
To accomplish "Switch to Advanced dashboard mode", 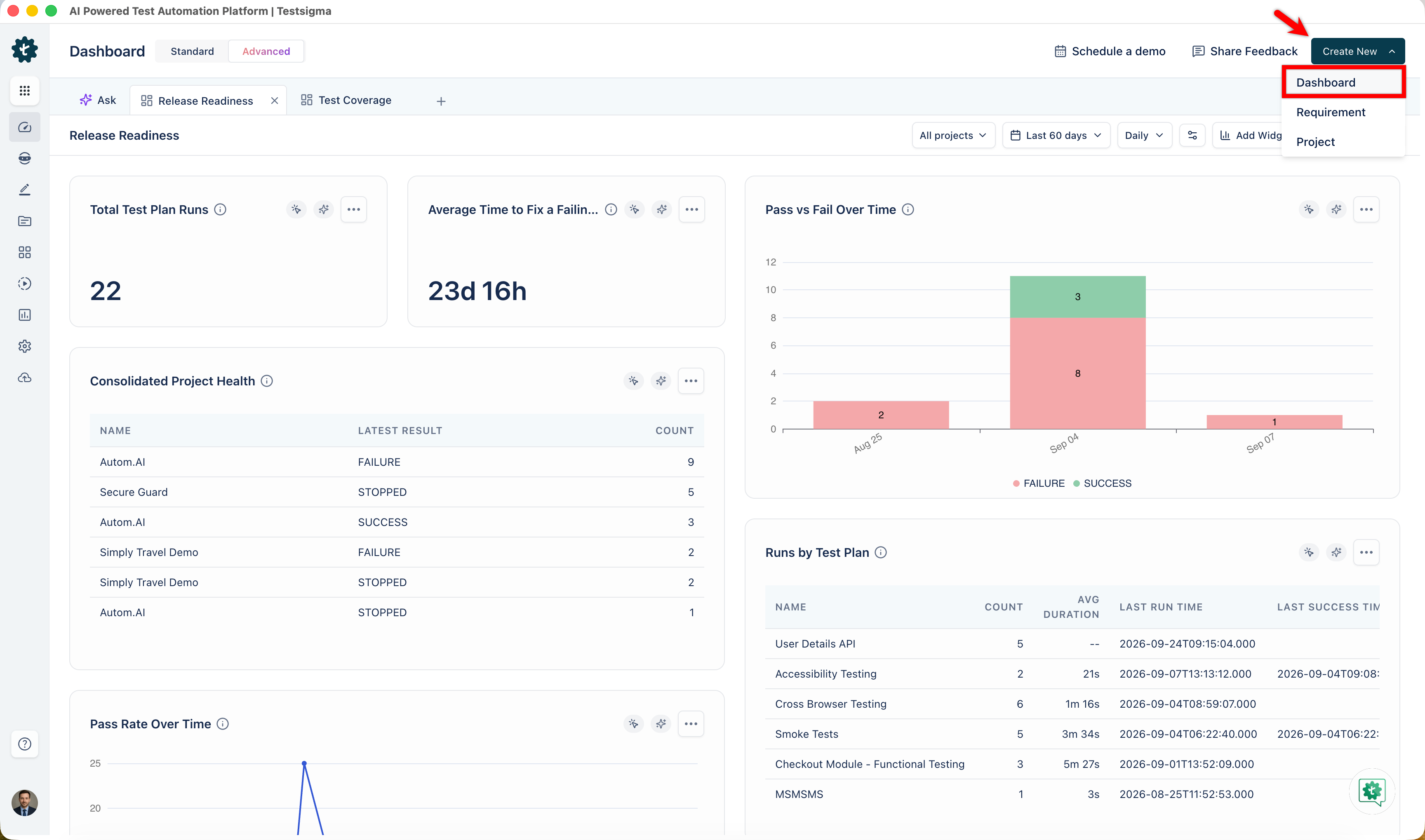I will 266,51.
